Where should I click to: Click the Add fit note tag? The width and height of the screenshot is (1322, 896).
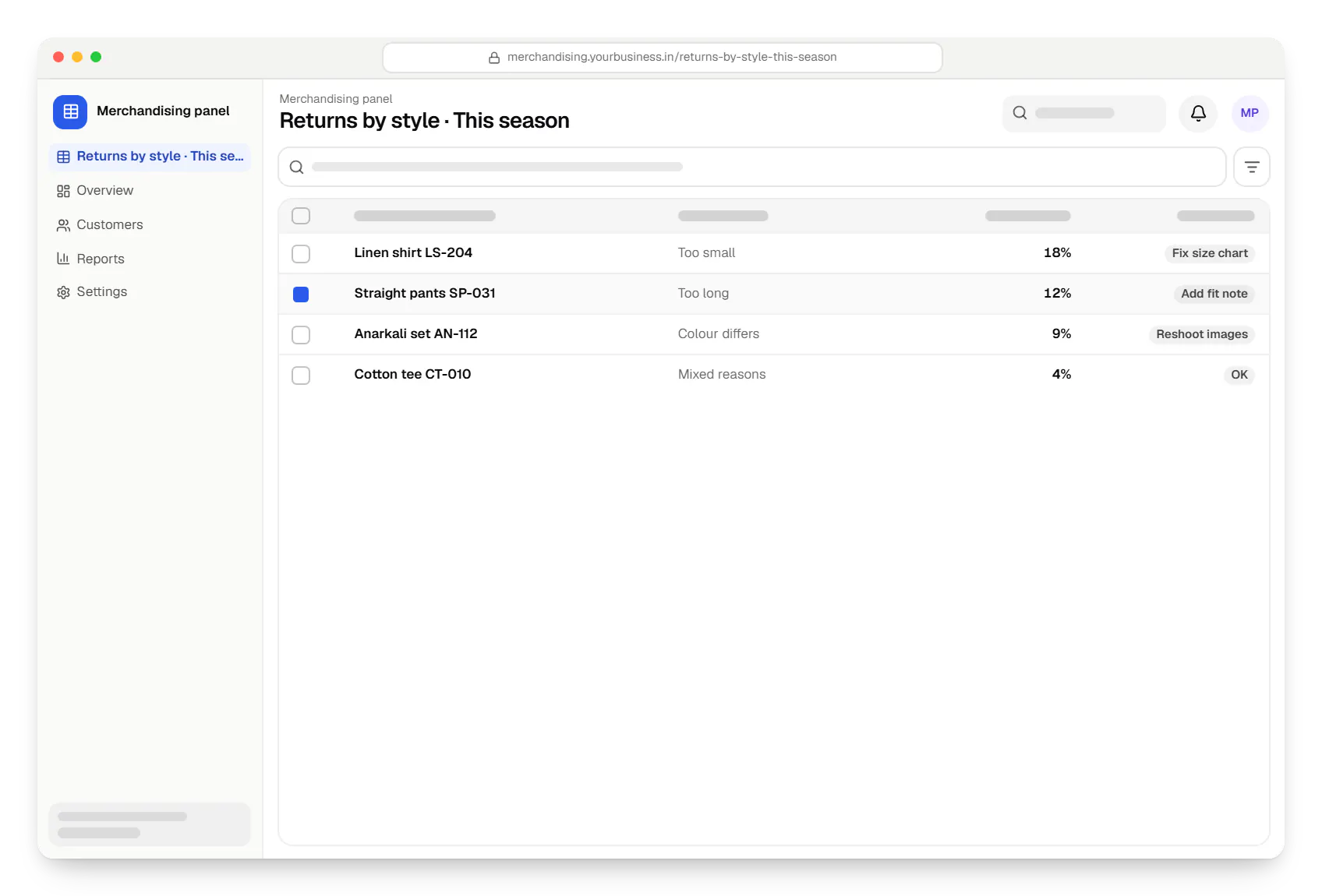pyautogui.click(x=1214, y=294)
